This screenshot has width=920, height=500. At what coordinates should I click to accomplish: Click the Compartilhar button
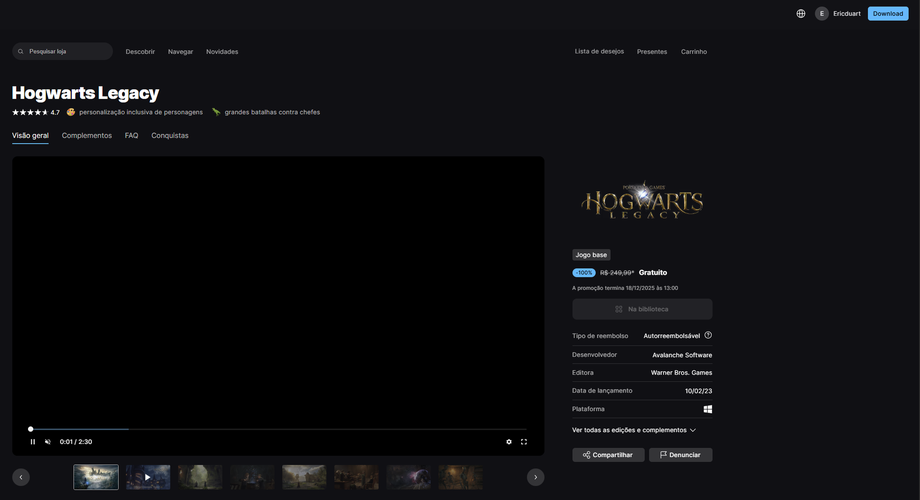point(608,455)
